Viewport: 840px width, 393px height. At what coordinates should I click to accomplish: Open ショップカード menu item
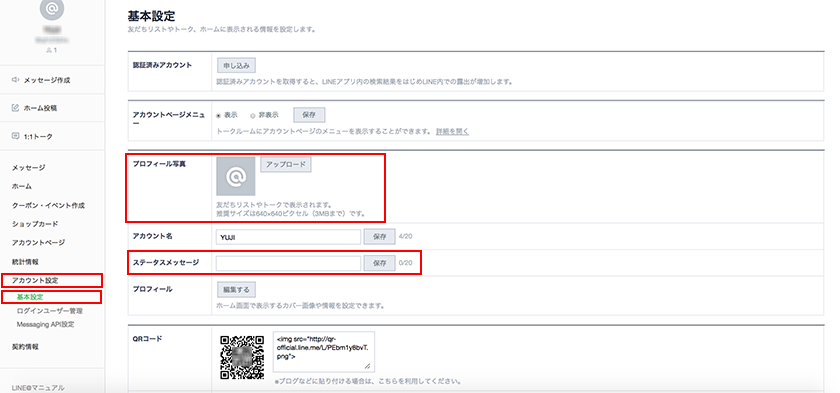coord(35,224)
